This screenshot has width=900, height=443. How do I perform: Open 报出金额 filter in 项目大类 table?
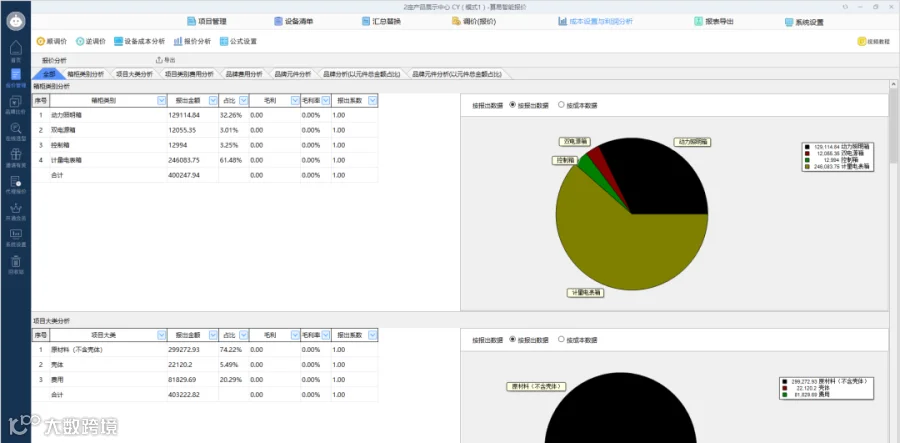(x=213, y=335)
